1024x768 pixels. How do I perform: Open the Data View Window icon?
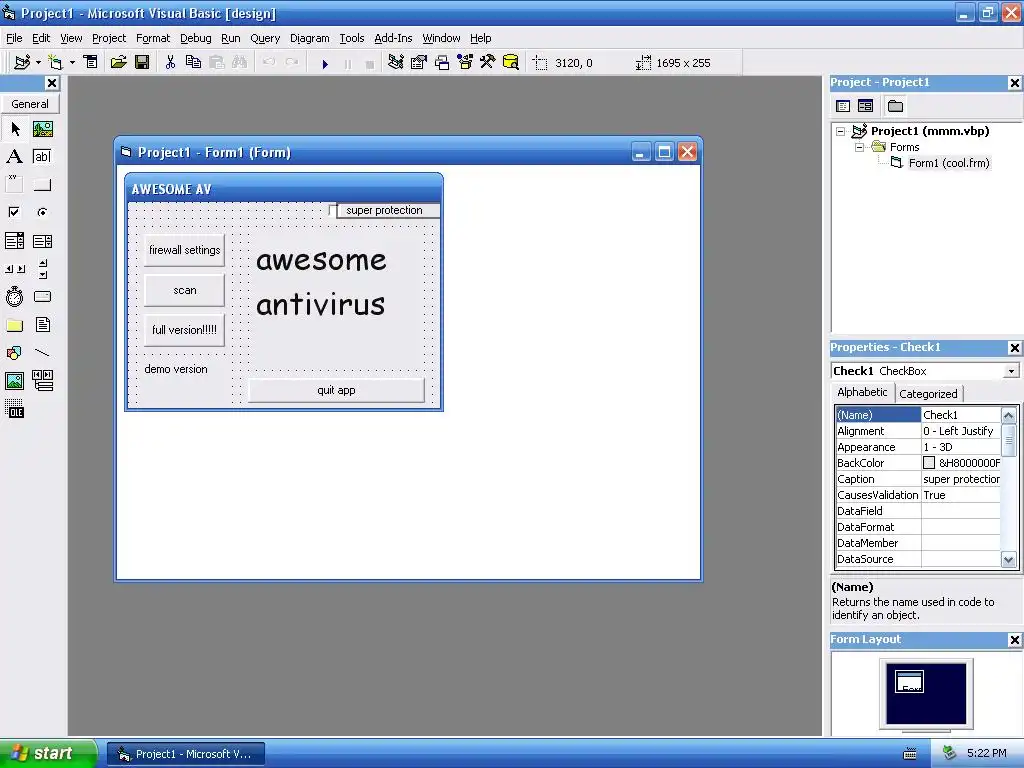pos(511,63)
